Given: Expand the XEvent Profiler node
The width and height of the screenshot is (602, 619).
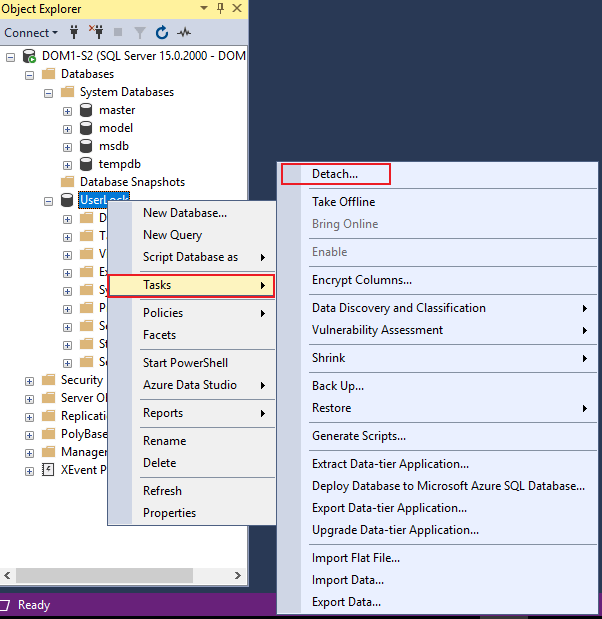Looking at the screenshot, I should click(30, 471).
